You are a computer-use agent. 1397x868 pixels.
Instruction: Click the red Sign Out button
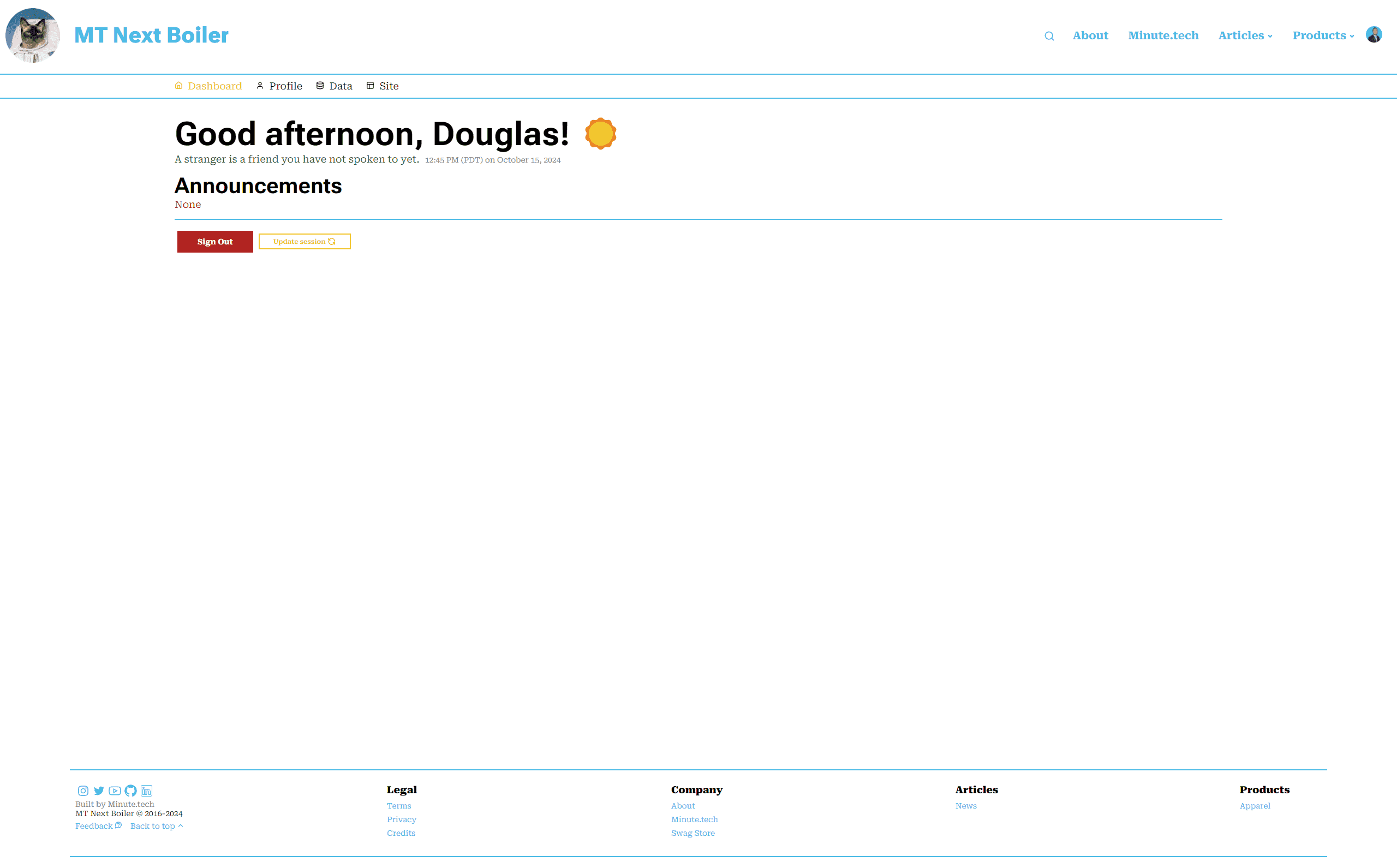[x=215, y=242]
